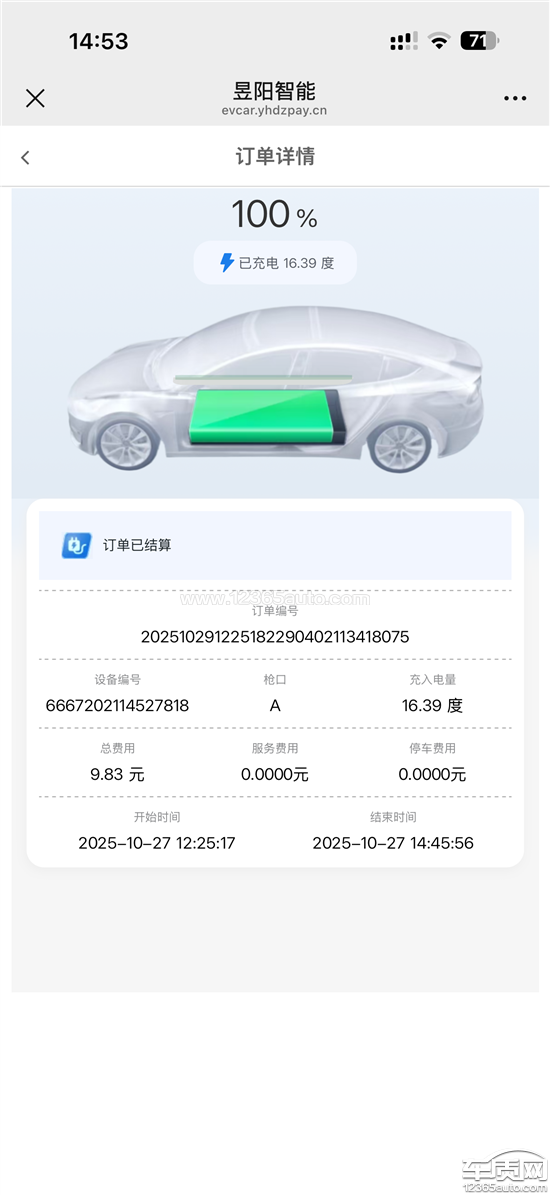Tap the 订单已结算 status banner
The image size is (550, 1195).
(x=275, y=546)
